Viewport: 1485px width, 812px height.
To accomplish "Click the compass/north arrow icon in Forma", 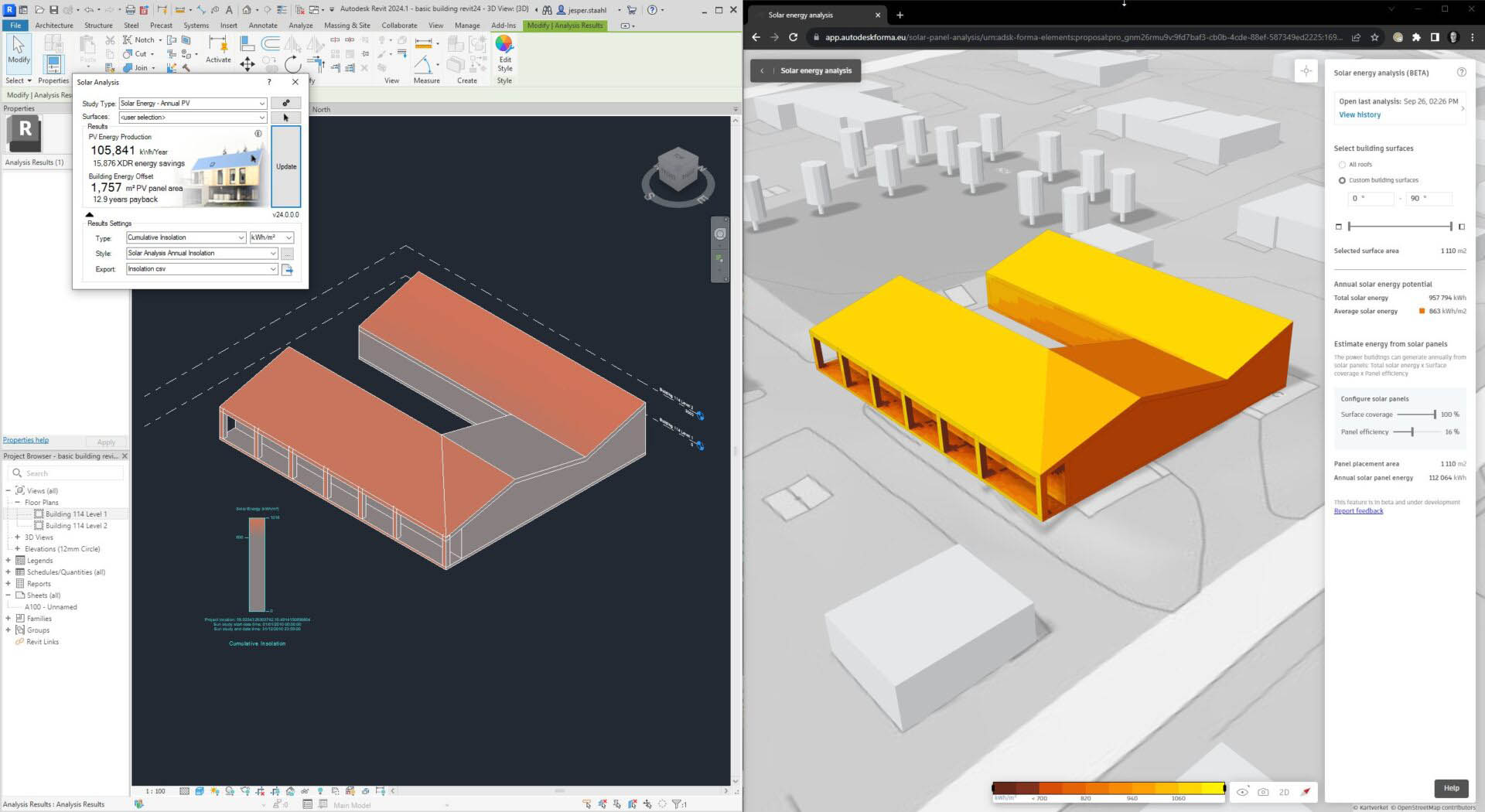I will click(x=1306, y=792).
